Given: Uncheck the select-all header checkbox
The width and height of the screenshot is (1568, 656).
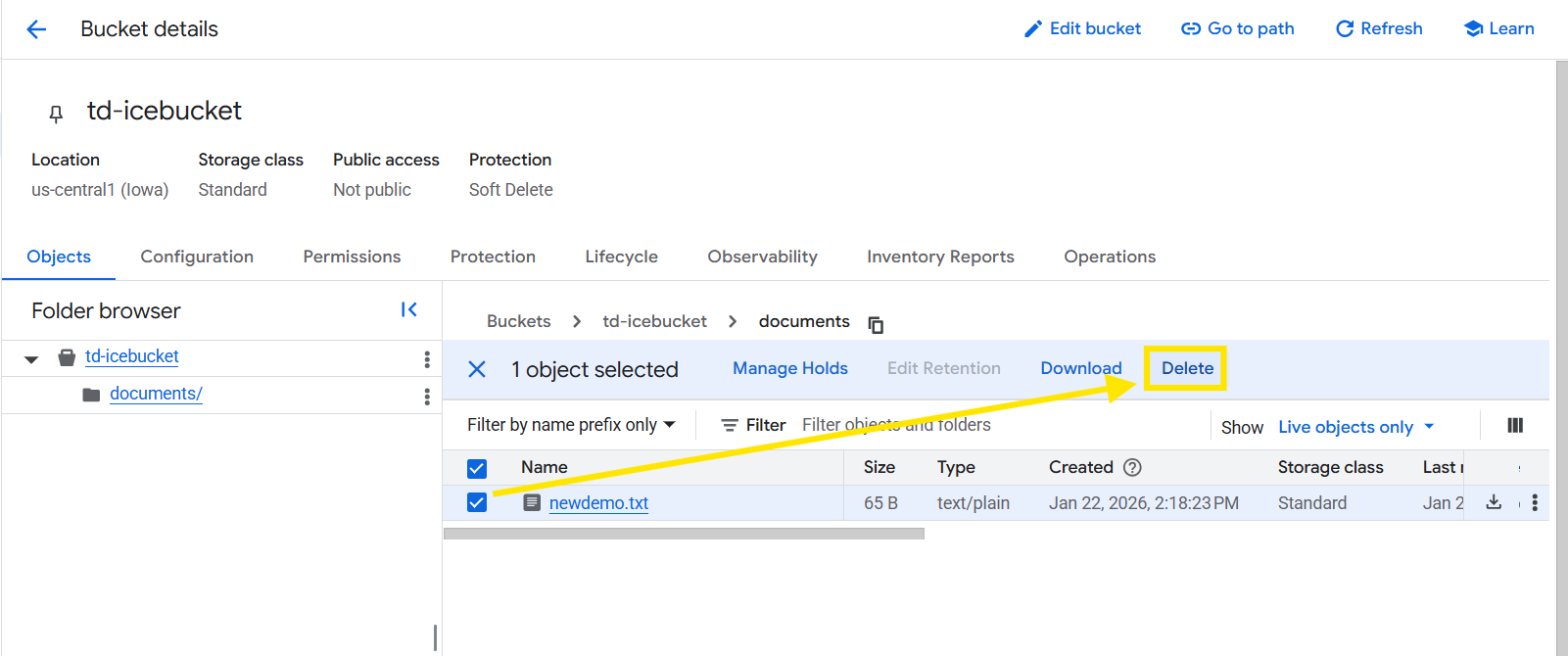Looking at the screenshot, I should pyautogui.click(x=477, y=468).
